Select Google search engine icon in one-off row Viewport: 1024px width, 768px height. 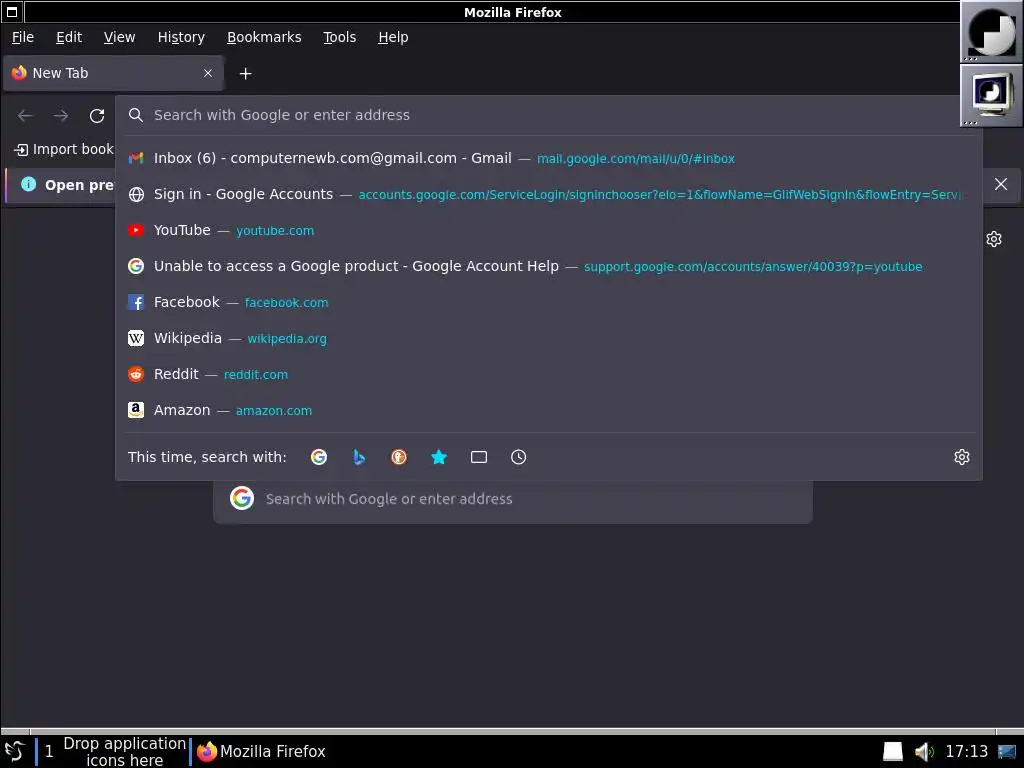tap(319, 457)
